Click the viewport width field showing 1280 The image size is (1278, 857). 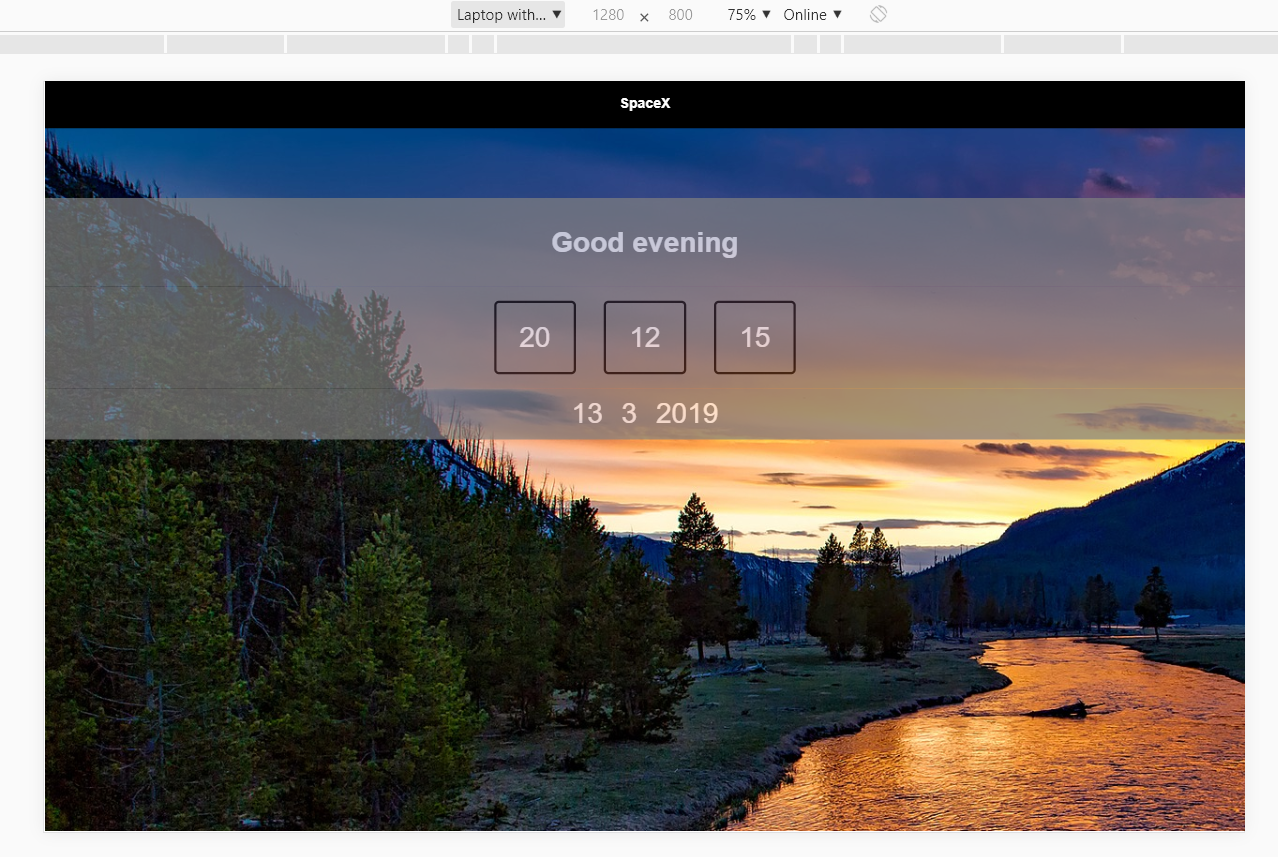pyautogui.click(x=608, y=15)
